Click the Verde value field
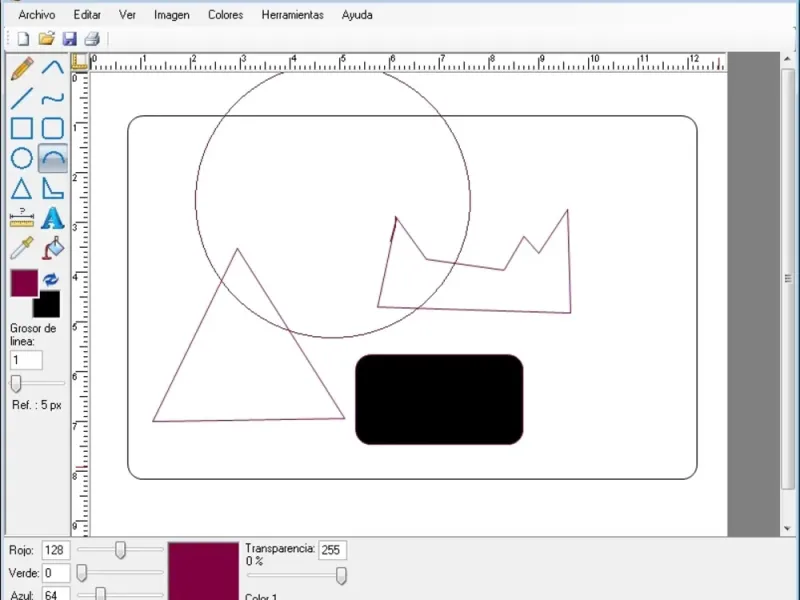 (56, 573)
